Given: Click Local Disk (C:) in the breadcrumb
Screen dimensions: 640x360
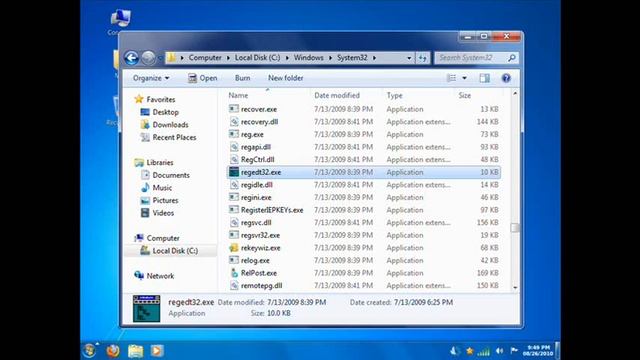Looking at the screenshot, I should [x=258, y=58].
